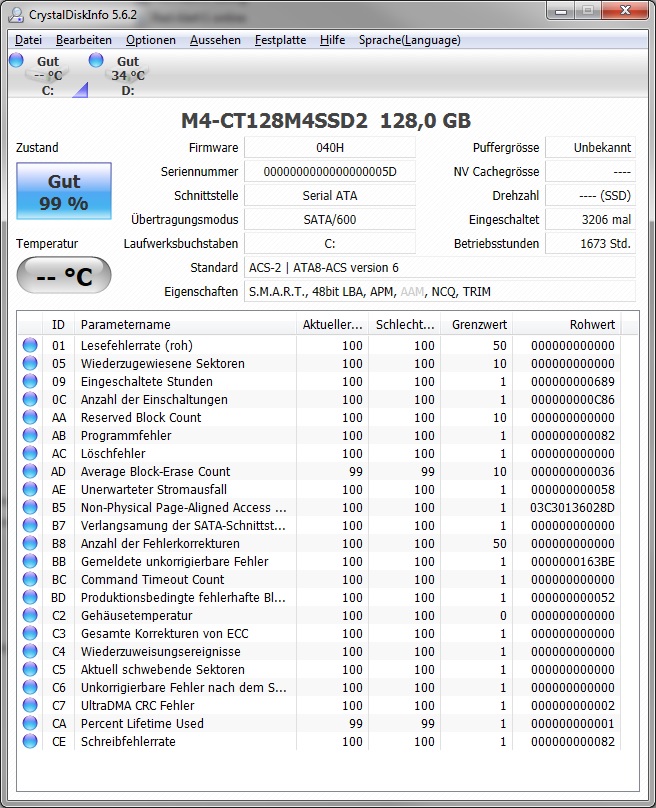Click status icon of Percent Lifetime Used row
656x808 pixels.
coord(30,723)
